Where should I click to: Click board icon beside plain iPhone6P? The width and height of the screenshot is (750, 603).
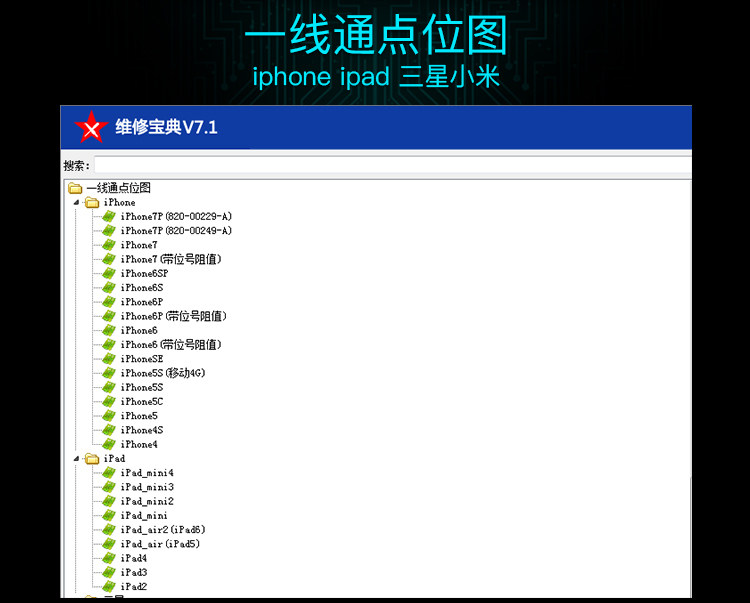tap(109, 302)
